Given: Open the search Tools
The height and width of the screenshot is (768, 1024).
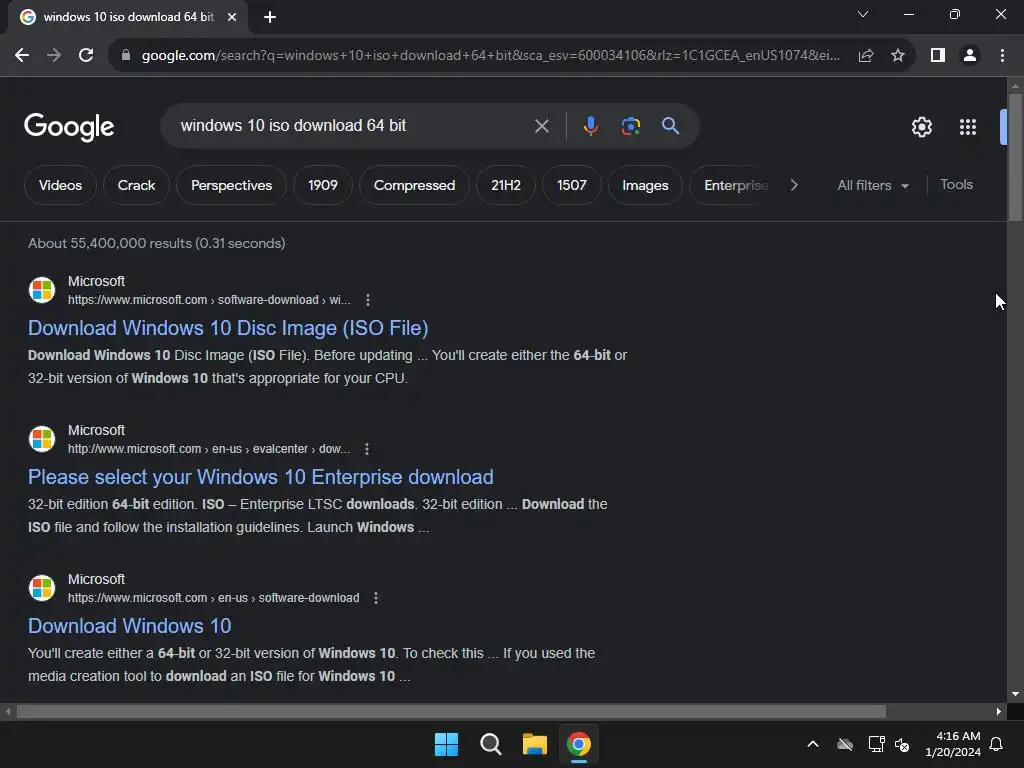Looking at the screenshot, I should pos(956,185).
